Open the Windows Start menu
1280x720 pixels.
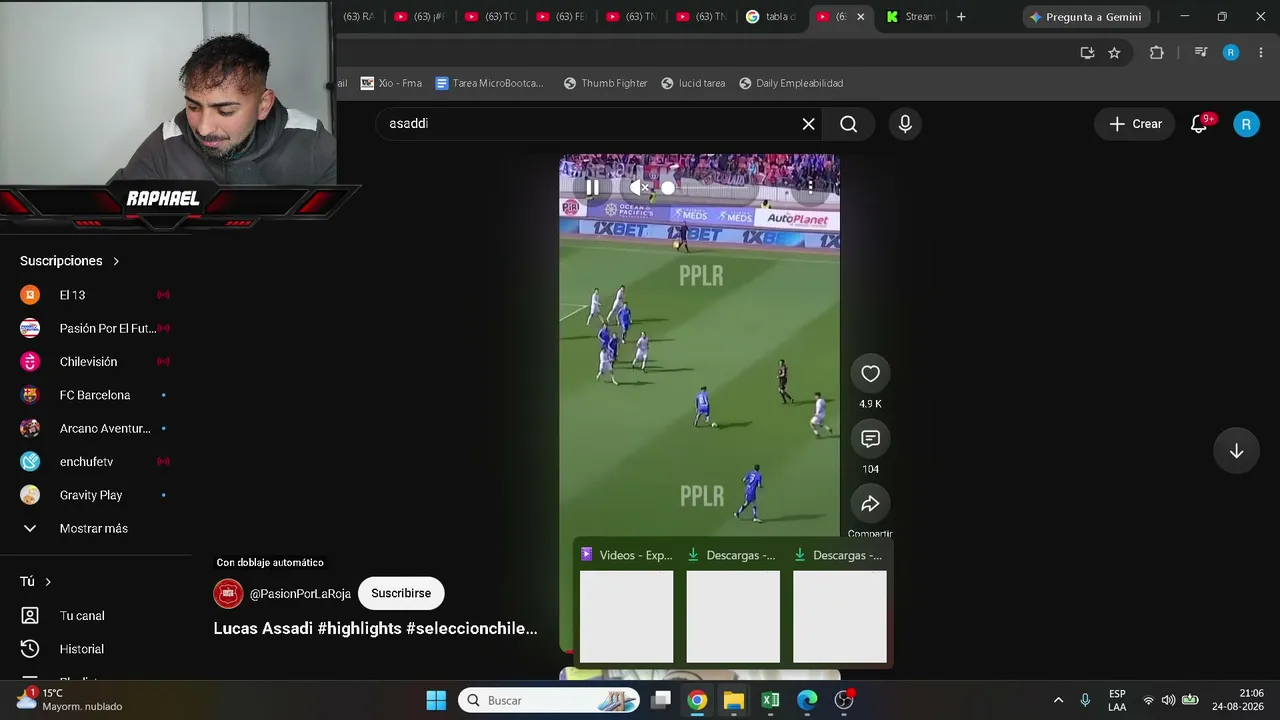pyautogui.click(x=436, y=700)
